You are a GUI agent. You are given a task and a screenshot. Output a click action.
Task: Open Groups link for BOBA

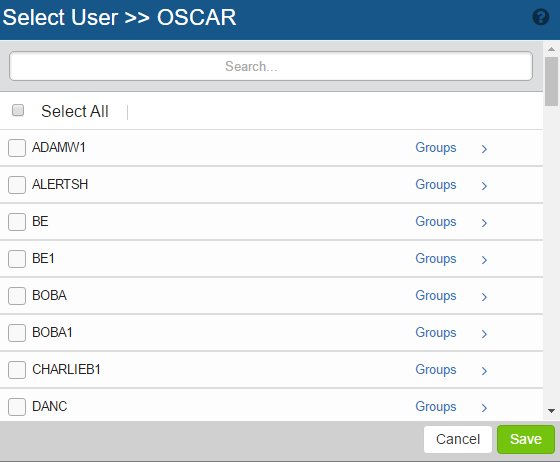[x=436, y=296]
